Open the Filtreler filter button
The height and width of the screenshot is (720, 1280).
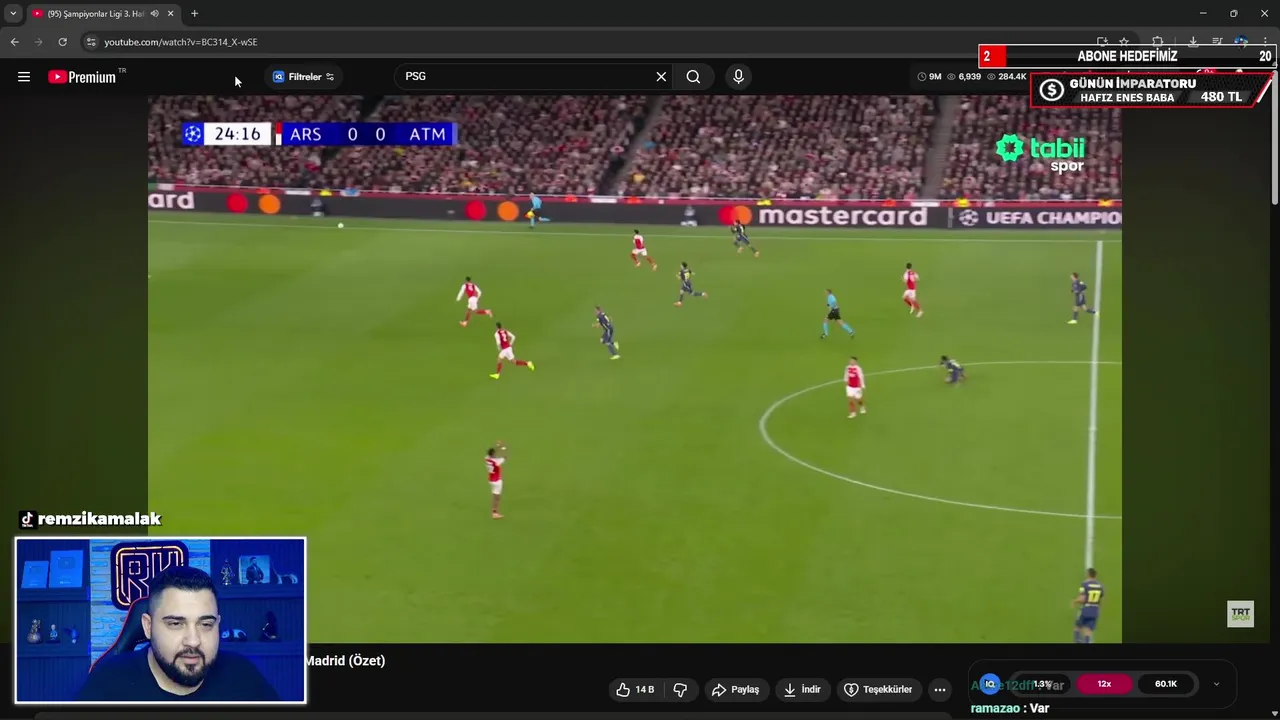(x=304, y=77)
